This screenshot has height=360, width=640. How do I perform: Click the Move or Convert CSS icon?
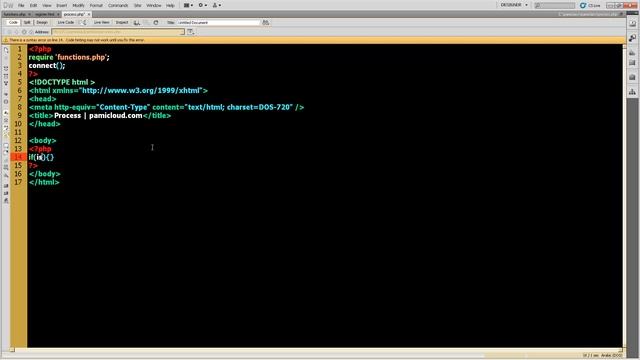click(6, 175)
